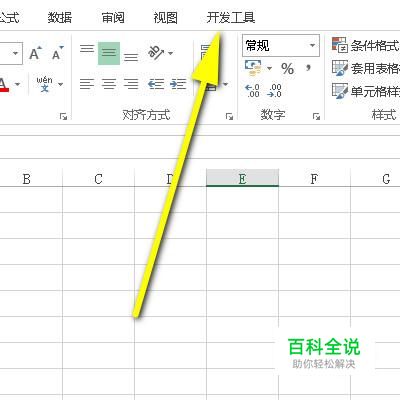Launch 数字 format dialog launcher
This screenshot has width=400, height=400.
(x=316, y=116)
